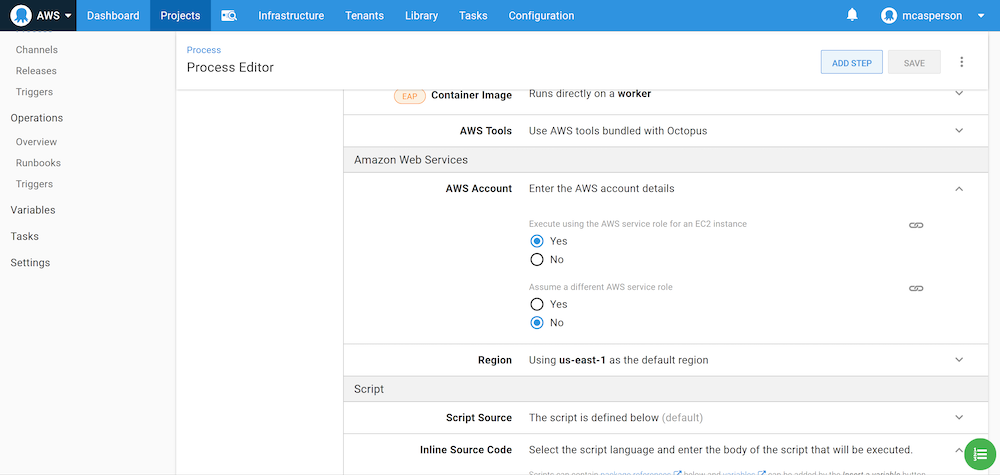Click 'Using us-east-1 as the default region'
This screenshot has height=475, width=1000.
click(x=619, y=360)
